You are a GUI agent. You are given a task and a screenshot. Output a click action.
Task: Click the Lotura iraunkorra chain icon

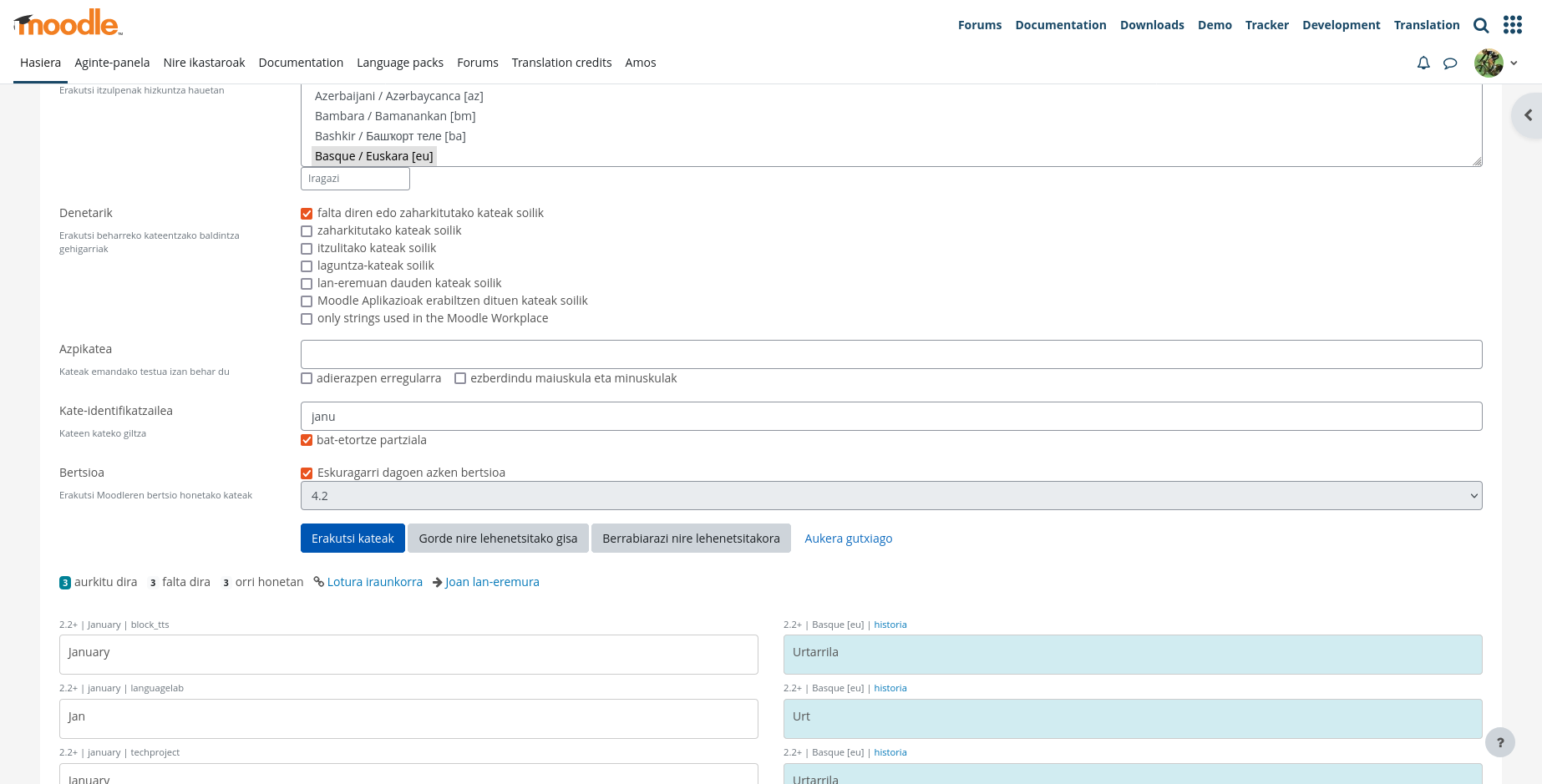pos(319,582)
